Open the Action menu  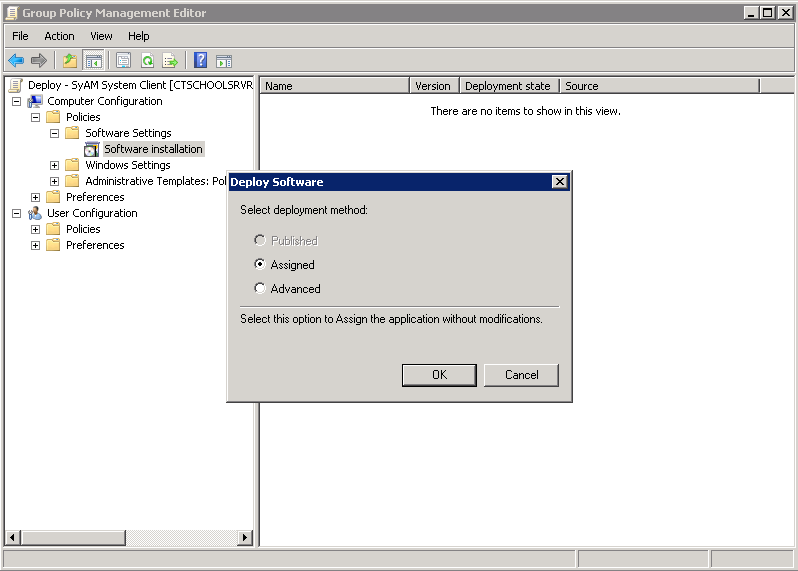pos(59,36)
